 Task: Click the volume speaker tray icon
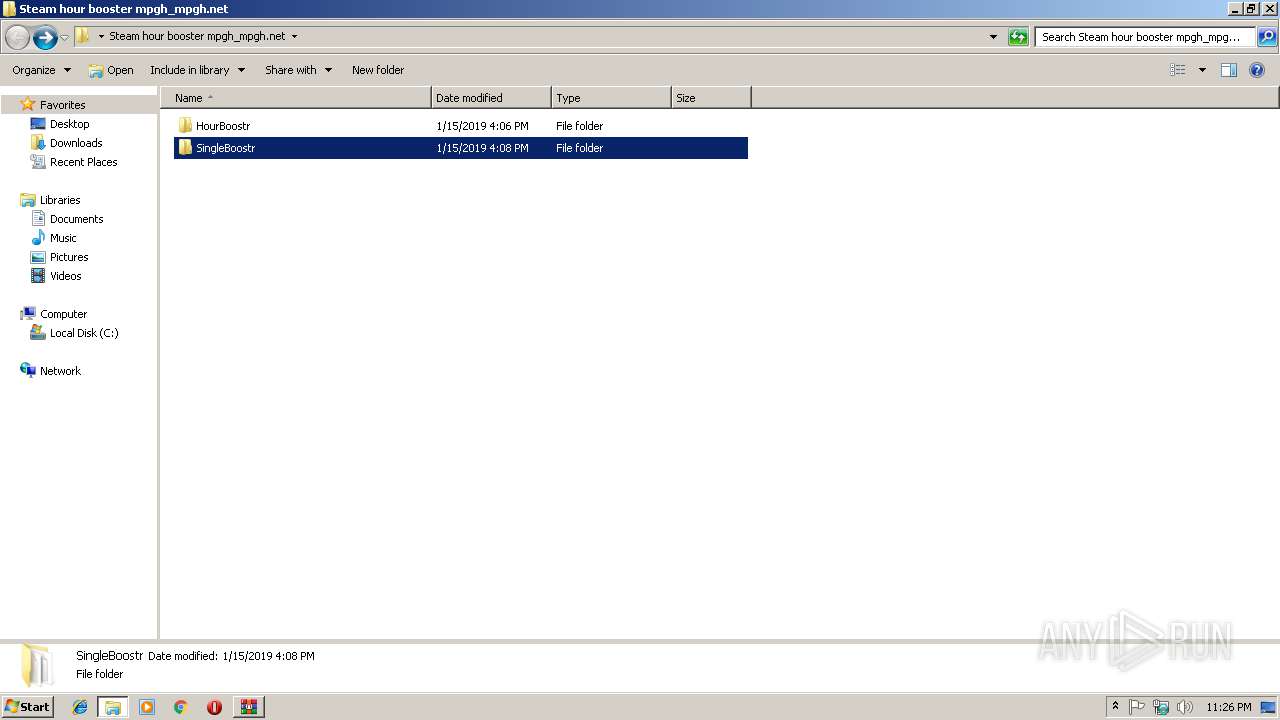tap(1185, 707)
